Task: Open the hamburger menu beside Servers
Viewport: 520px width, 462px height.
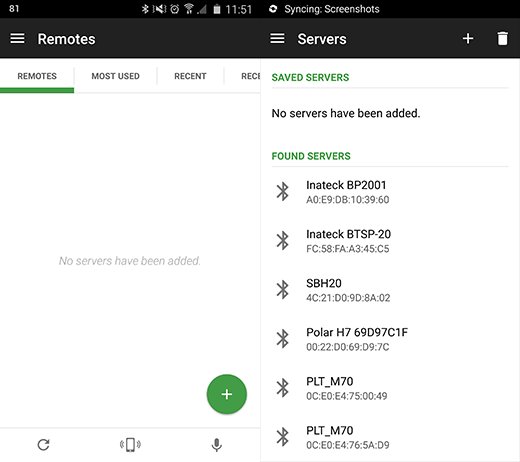Action: (x=277, y=39)
